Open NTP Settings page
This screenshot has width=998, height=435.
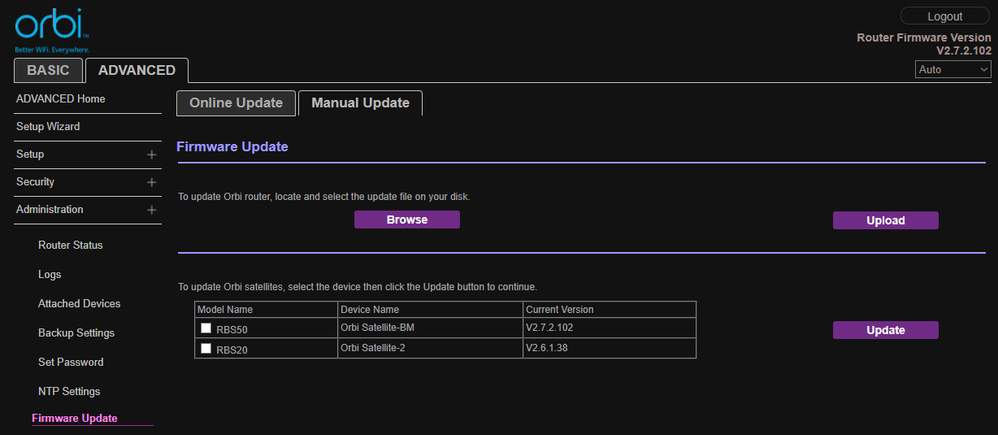point(69,392)
